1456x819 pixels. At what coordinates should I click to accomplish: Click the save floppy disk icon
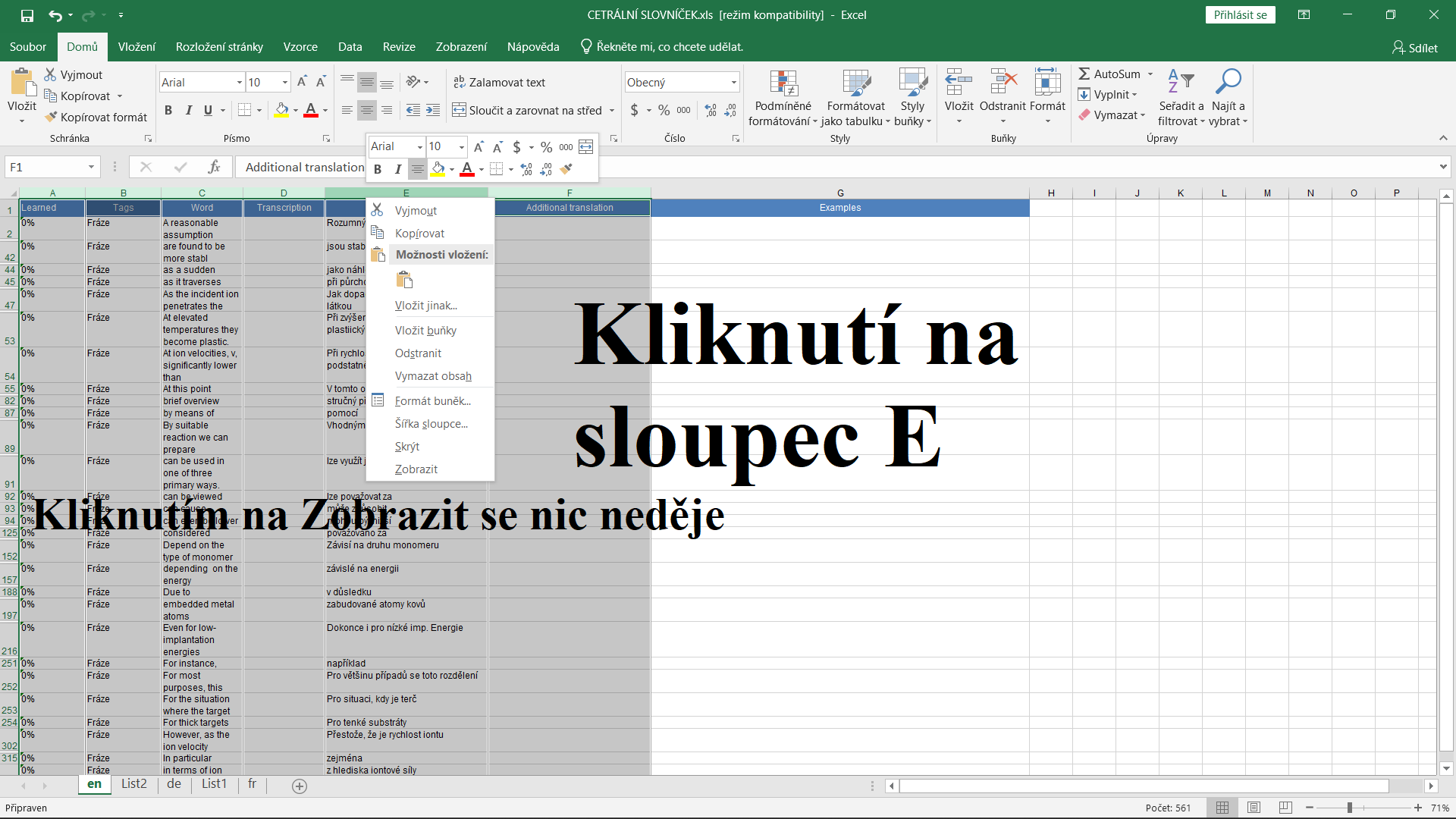[x=27, y=14]
